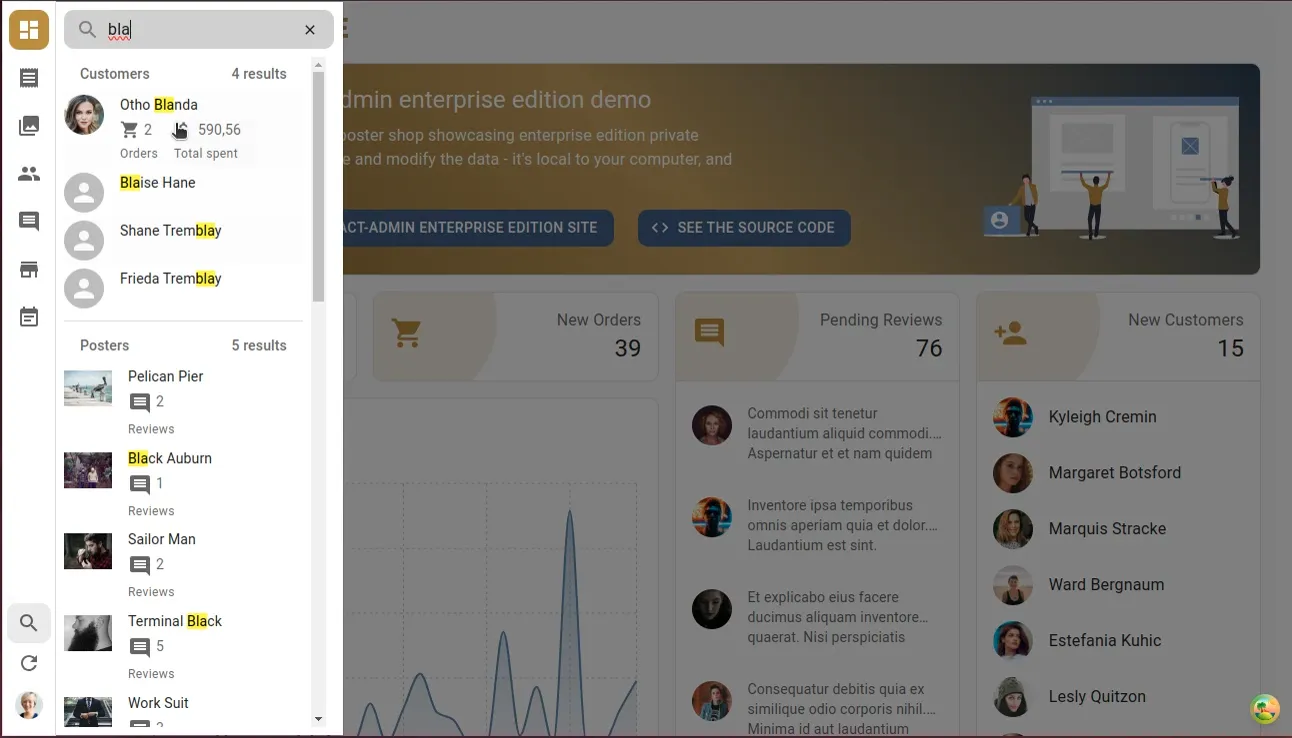Open the Orders list icon in sidebar
This screenshot has height=738, width=1292.
click(29, 78)
